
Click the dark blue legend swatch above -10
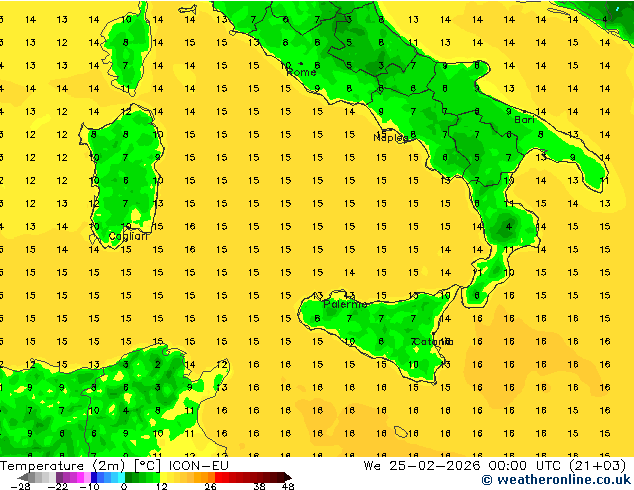(94, 477)
